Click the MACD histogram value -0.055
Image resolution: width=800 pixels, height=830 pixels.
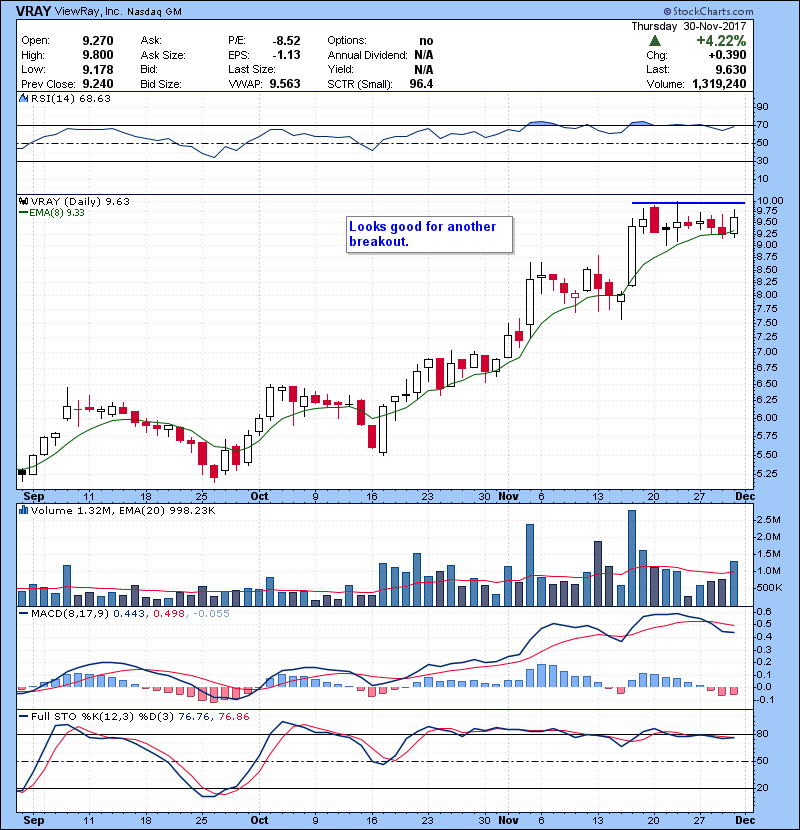[x=211, y=614]
